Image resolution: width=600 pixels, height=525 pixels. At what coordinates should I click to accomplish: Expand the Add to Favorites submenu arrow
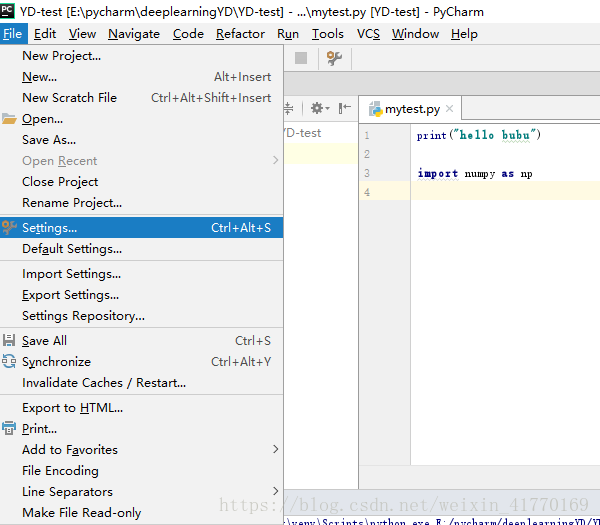click(276, 449)
